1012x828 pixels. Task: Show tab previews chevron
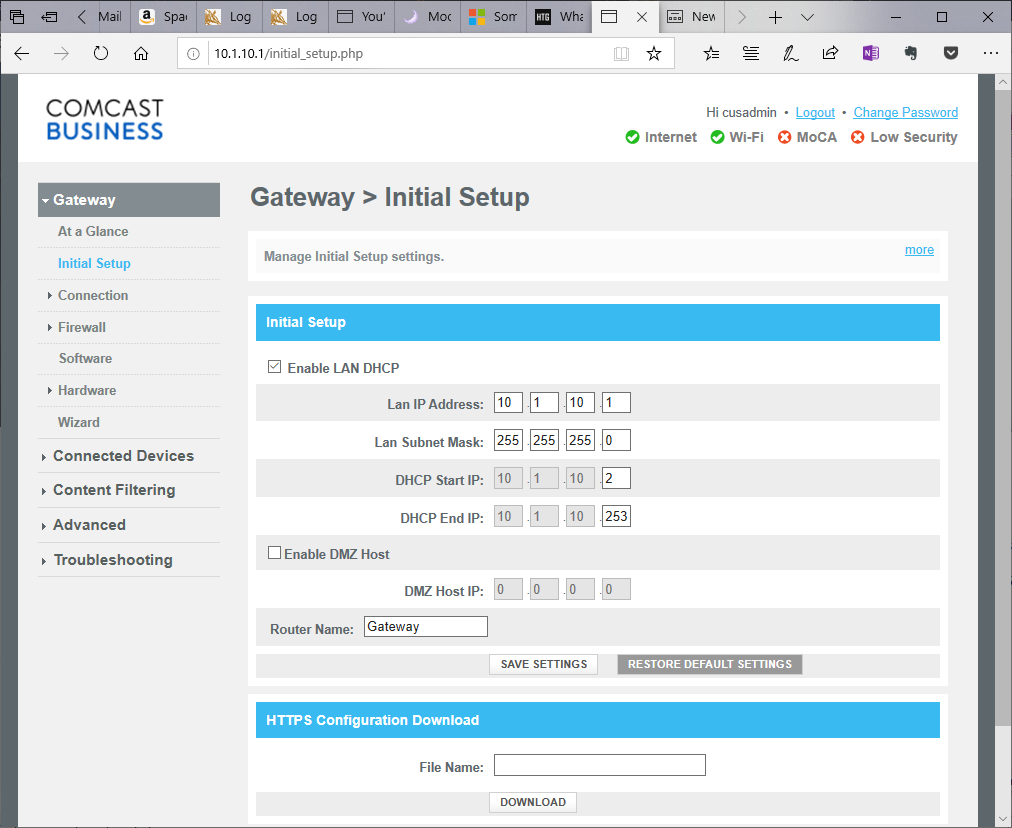[x=807, y=17]
